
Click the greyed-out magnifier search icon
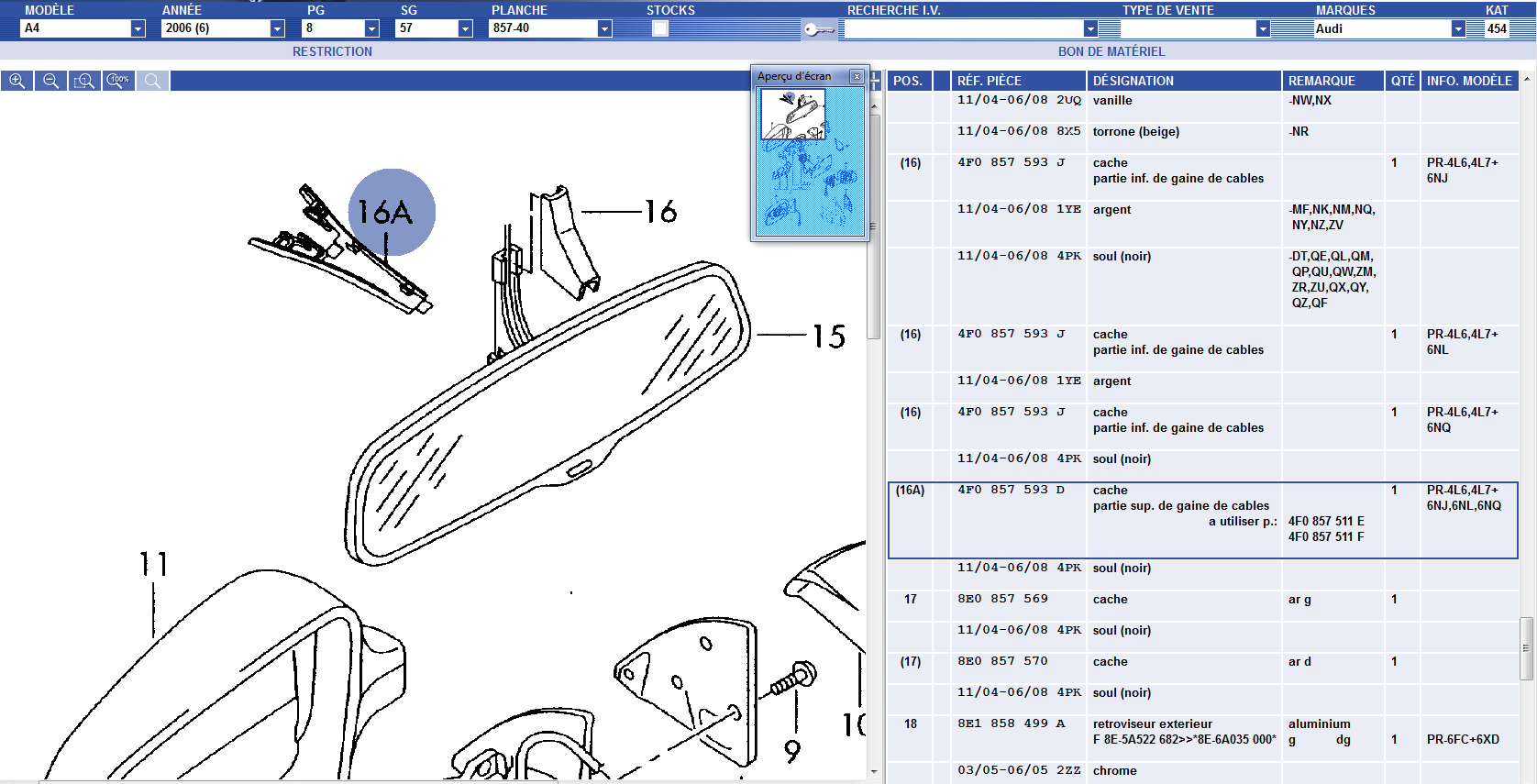[152, 81]
